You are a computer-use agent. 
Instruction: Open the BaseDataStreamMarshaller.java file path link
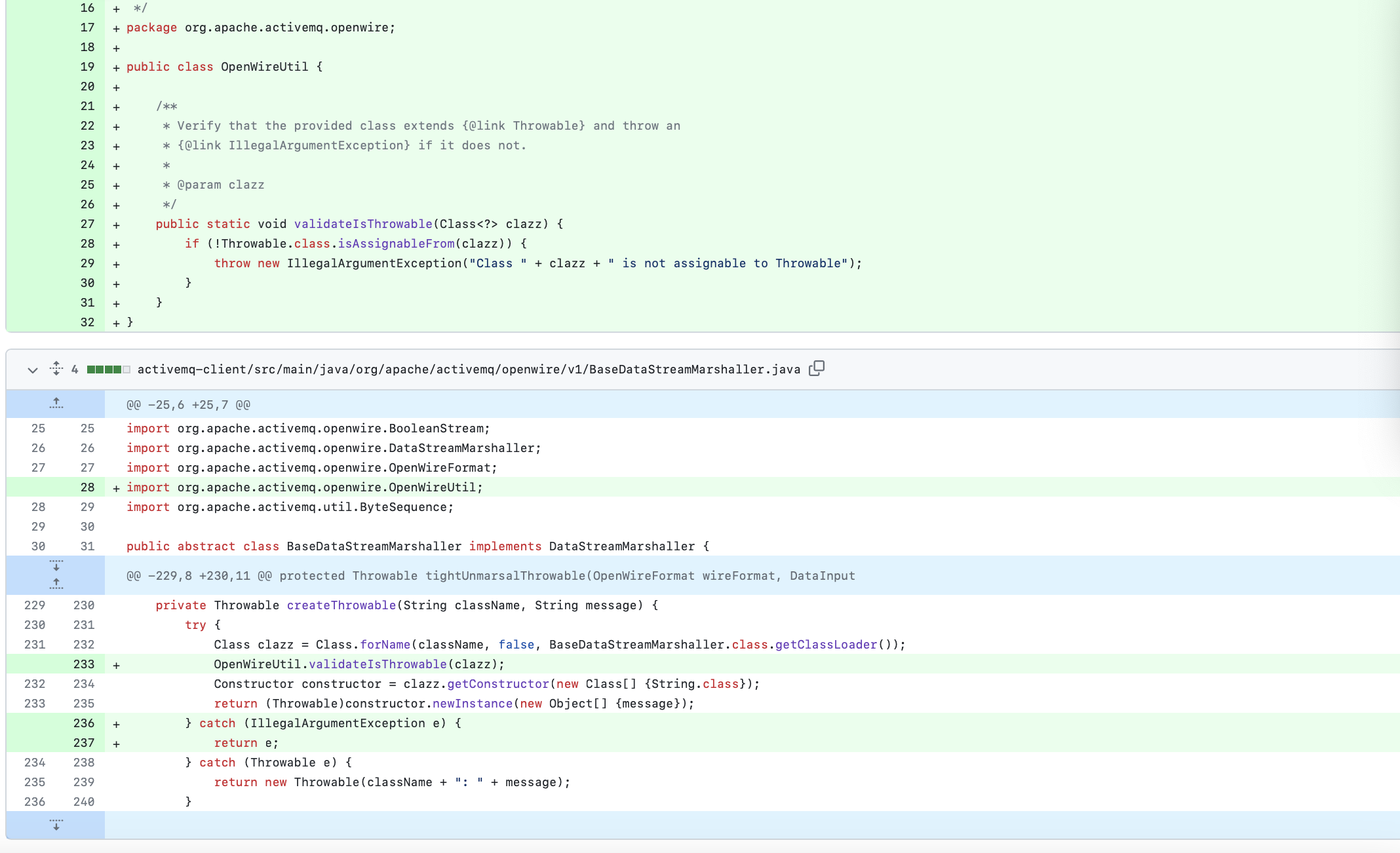[x=469, y=370]
